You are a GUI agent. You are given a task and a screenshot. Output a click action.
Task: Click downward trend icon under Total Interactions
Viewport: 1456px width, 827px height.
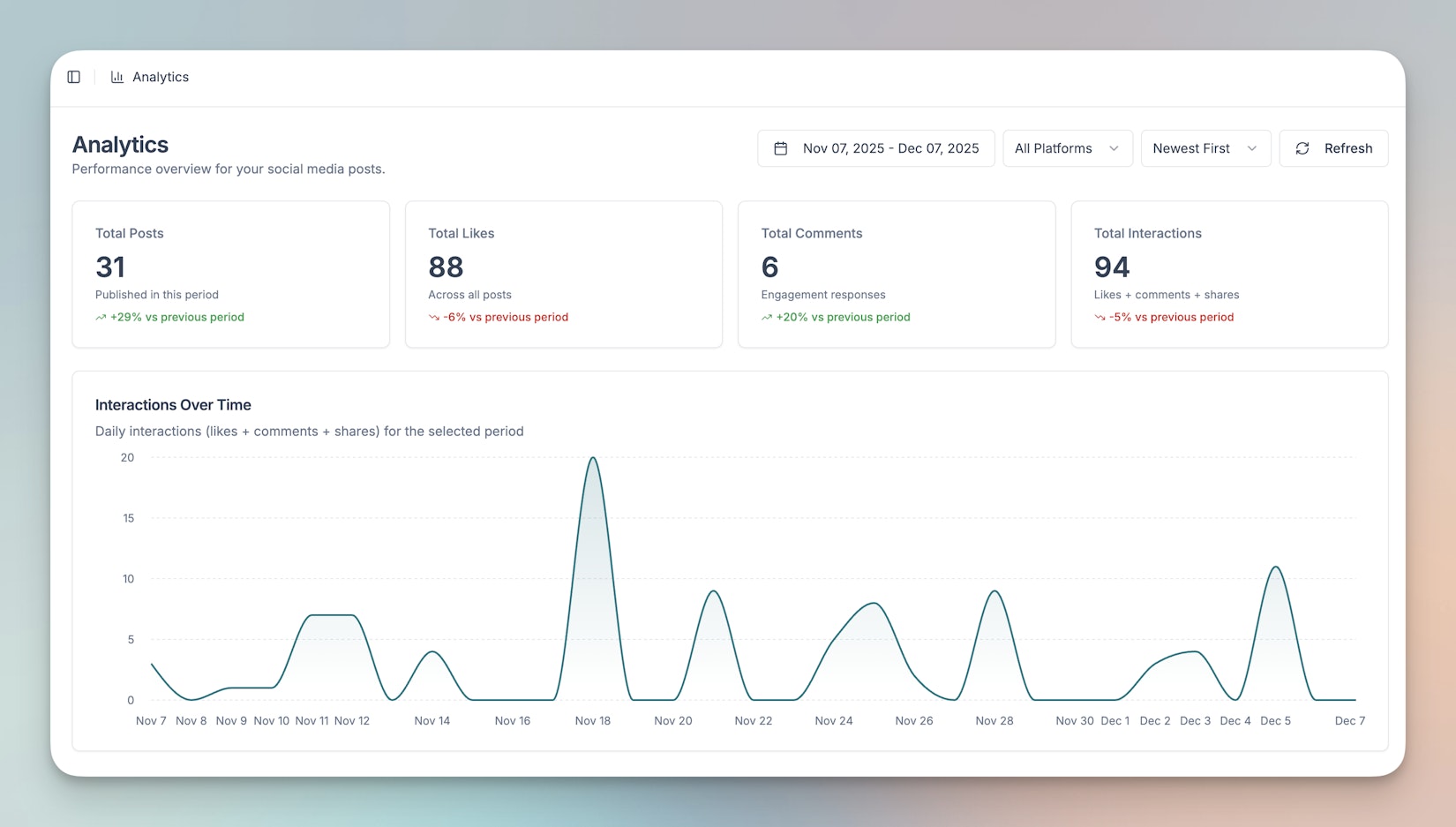pyautogui.click(x=1100, y=318)
